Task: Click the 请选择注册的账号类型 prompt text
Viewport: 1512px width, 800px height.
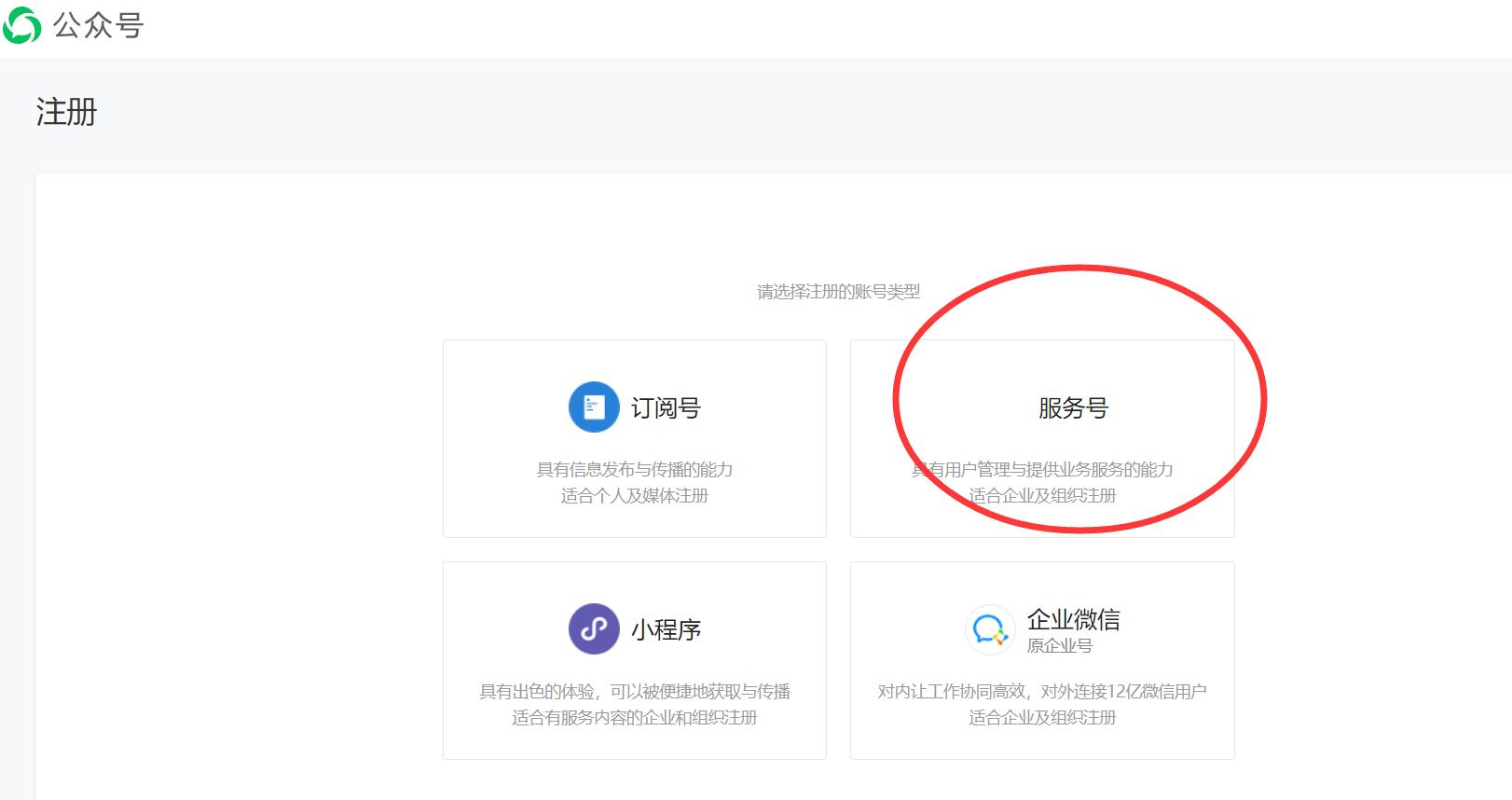Action: click(x=838, y=292)
